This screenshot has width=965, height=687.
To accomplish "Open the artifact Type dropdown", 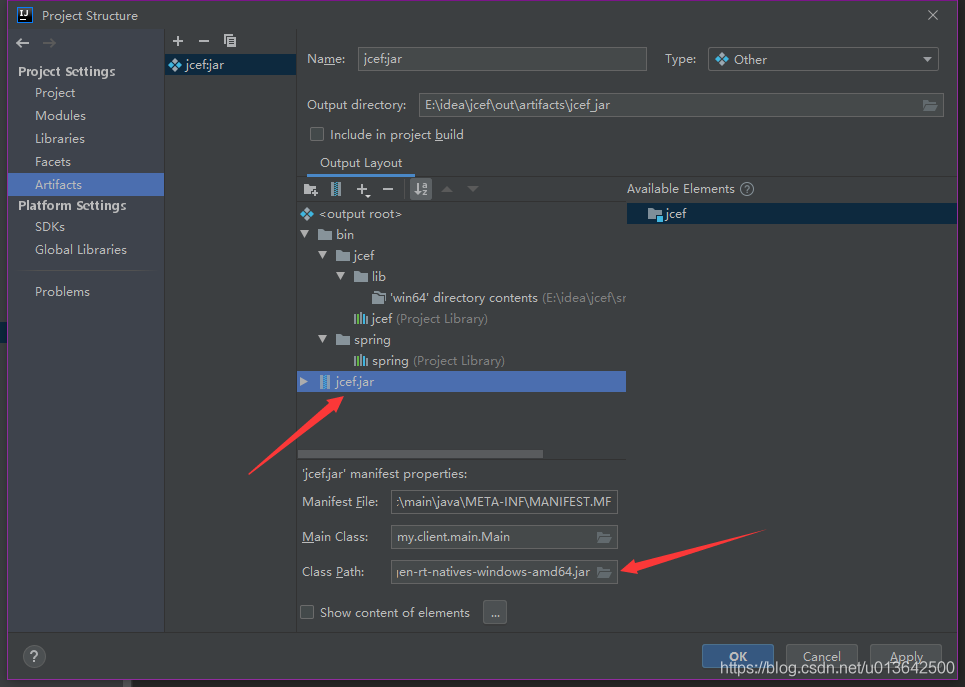I will click(x=823, y=59).
